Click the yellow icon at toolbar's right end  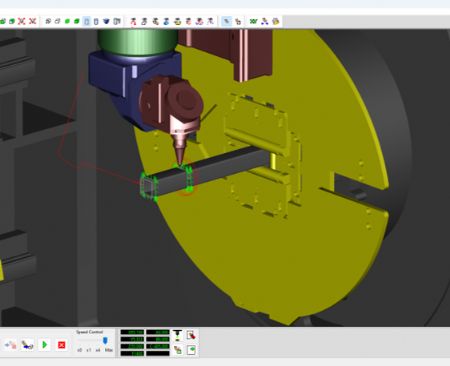click(276, 21)
